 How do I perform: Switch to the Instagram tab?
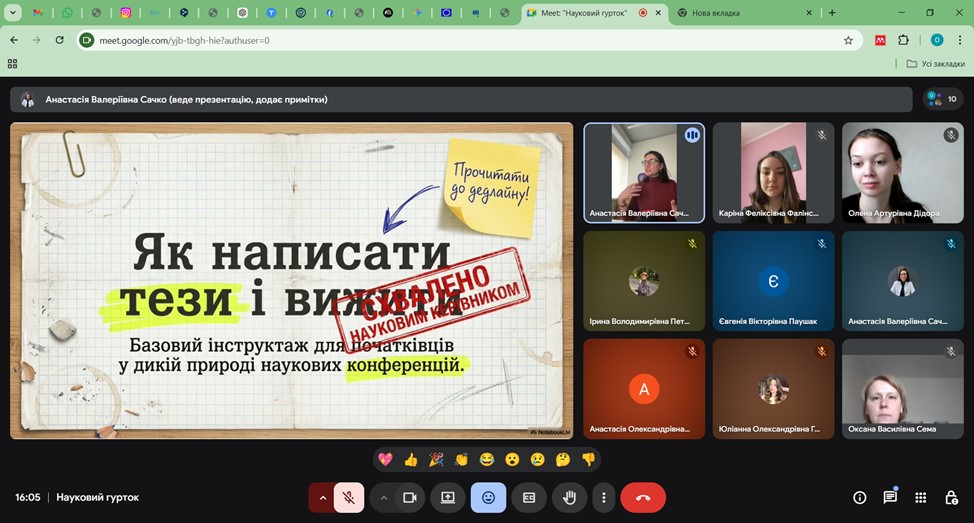[x=125, y=12]
